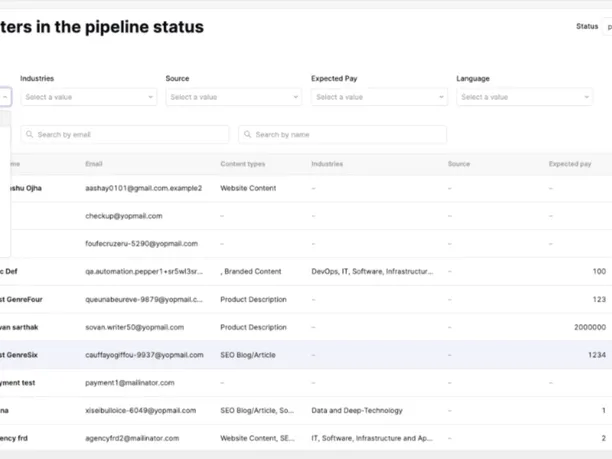Open the Status selector at top right
The height and width of the screenshot is (459, 612).
[x=608, y=27]
